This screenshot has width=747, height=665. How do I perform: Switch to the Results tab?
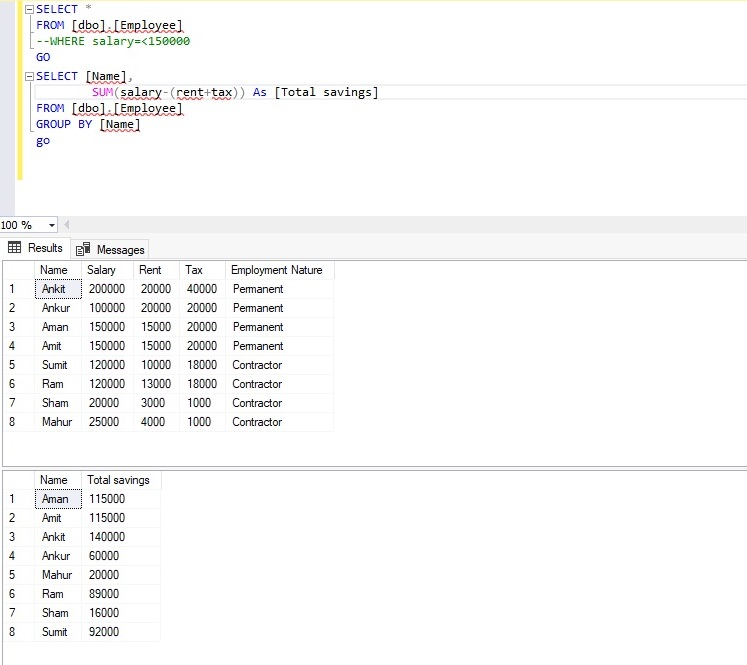pyautogui.click(x=36, y=248)
